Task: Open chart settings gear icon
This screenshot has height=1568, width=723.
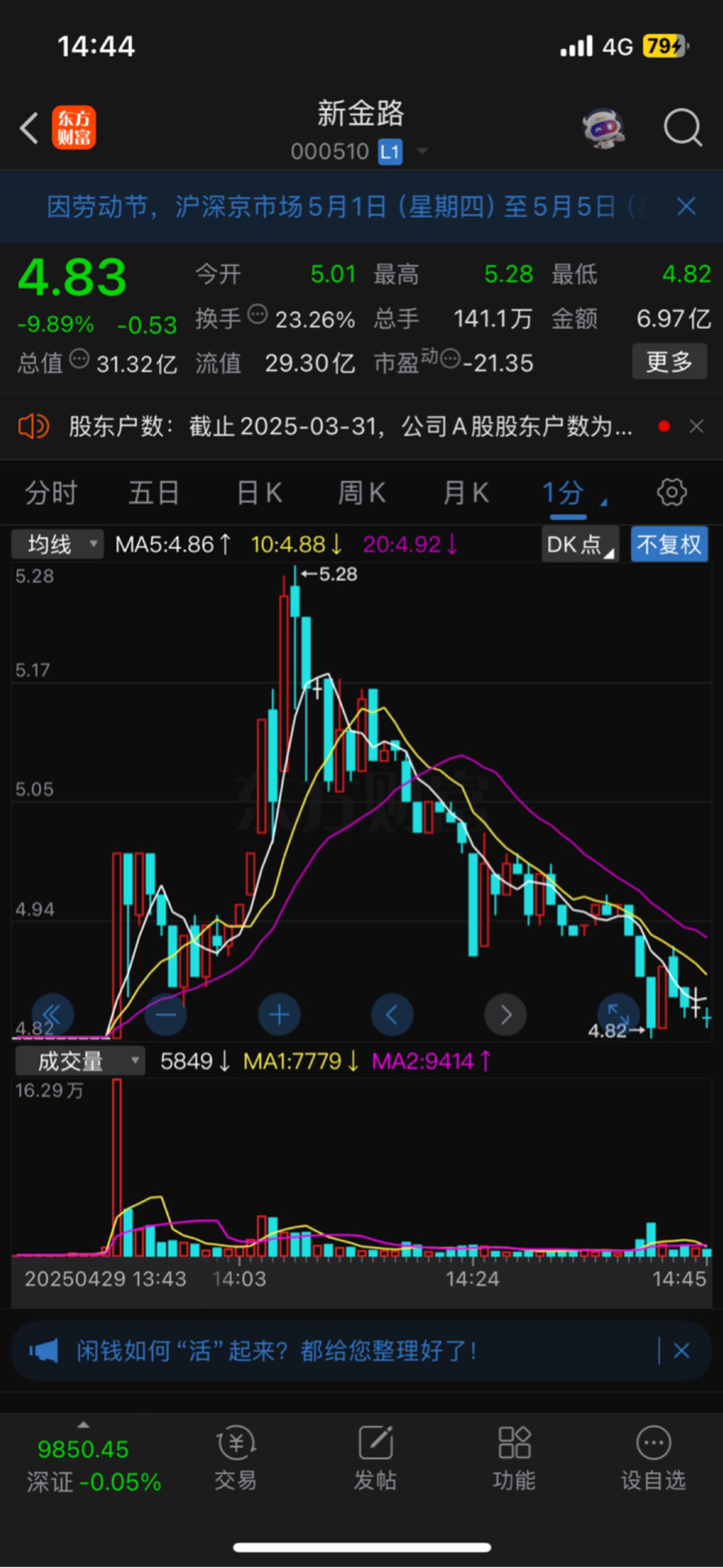Action: (671, 493)
